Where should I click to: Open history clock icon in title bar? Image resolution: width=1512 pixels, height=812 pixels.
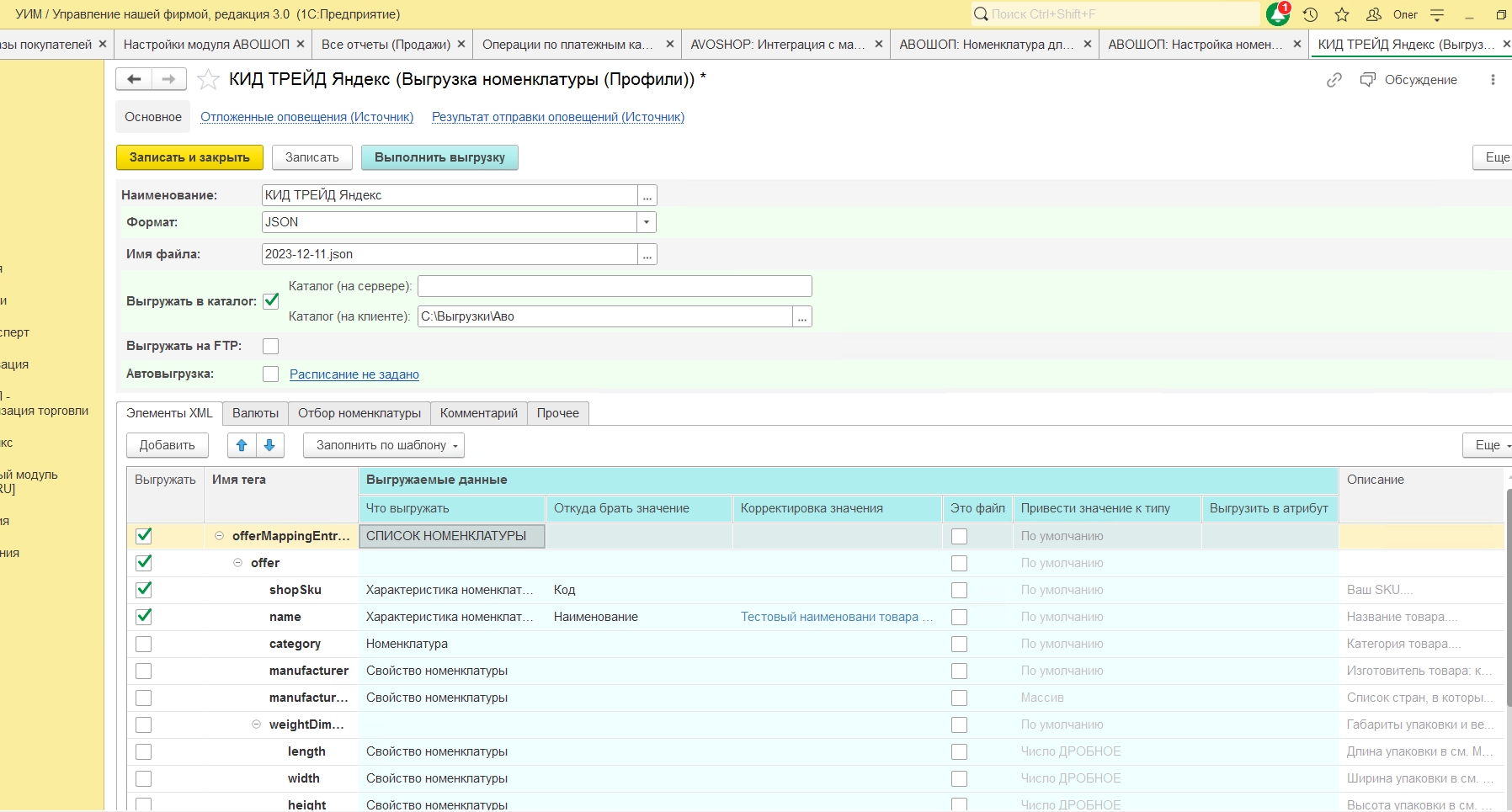coord(1310,14)
